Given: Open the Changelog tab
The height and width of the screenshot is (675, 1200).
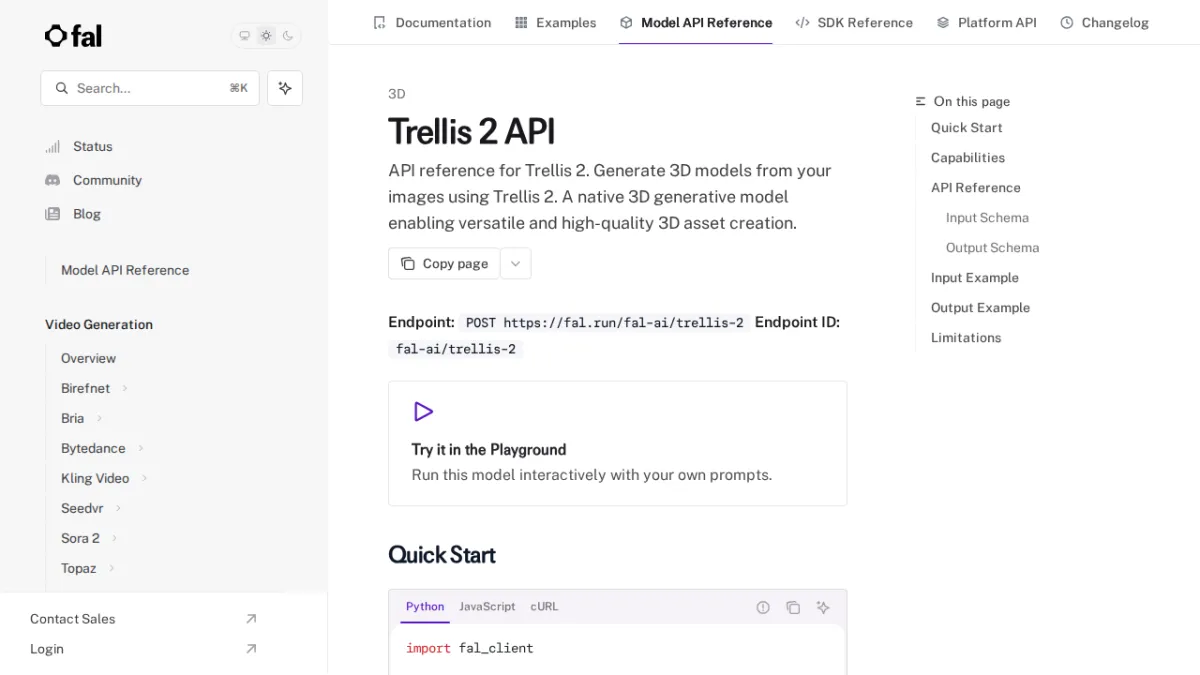Looking at the screenshot, I should tap(1104, 22).
